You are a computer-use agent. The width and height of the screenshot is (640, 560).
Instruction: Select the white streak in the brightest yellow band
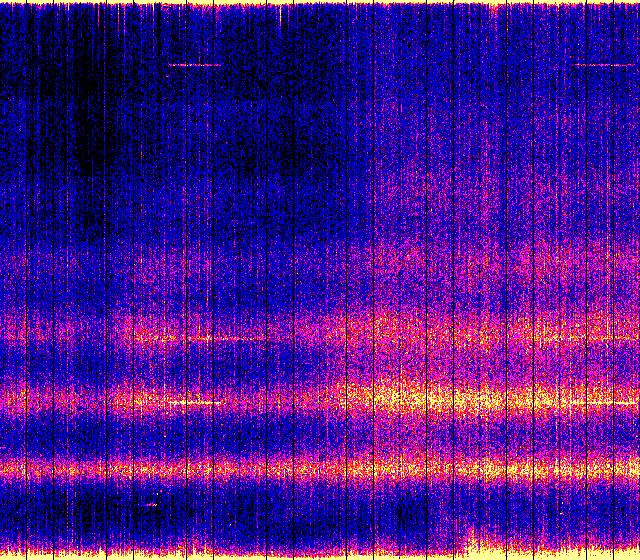click(x=192, y=403)
